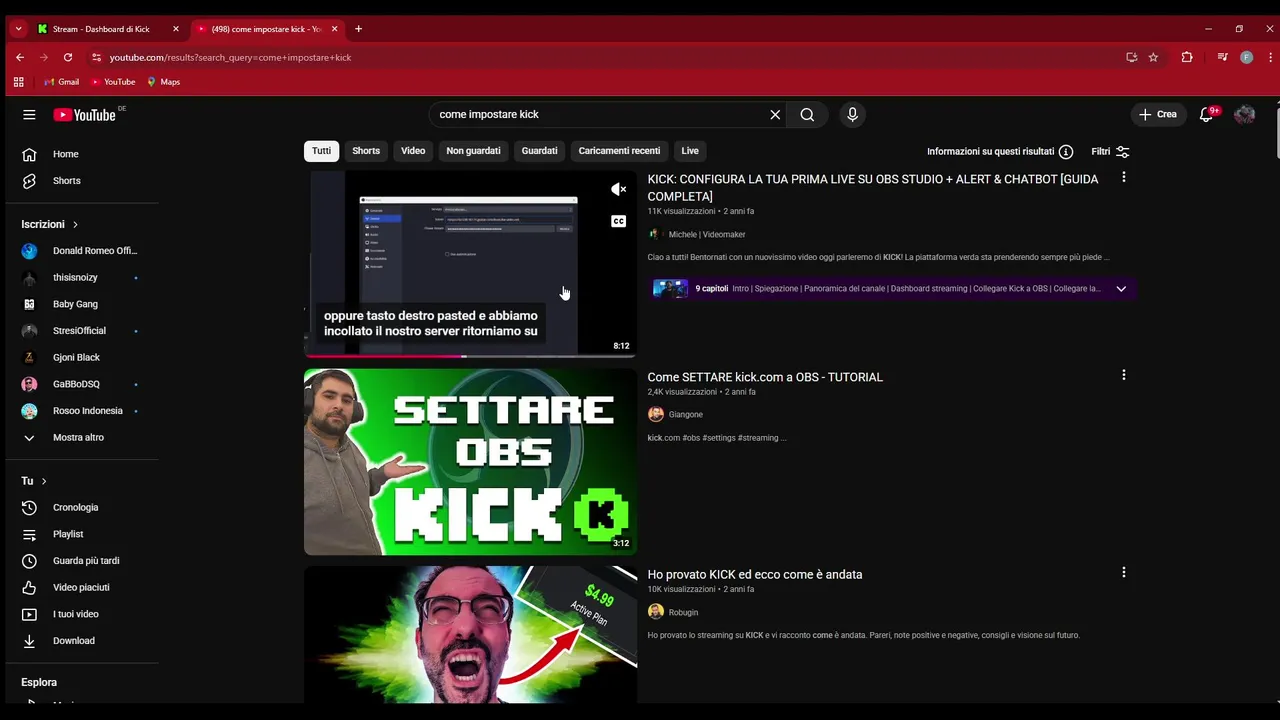Open the browser apps grid icon
This screenshot has width=1280, height=720.
point(18,82)
